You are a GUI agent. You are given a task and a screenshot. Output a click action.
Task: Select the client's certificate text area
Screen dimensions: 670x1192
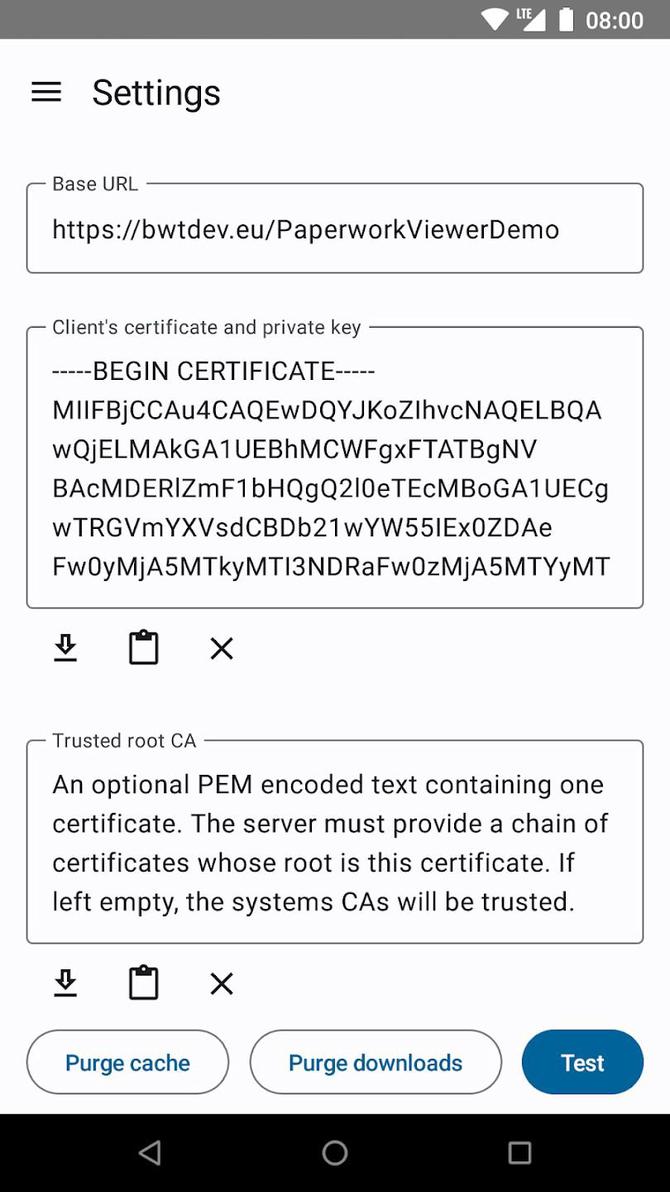(335, 467)
